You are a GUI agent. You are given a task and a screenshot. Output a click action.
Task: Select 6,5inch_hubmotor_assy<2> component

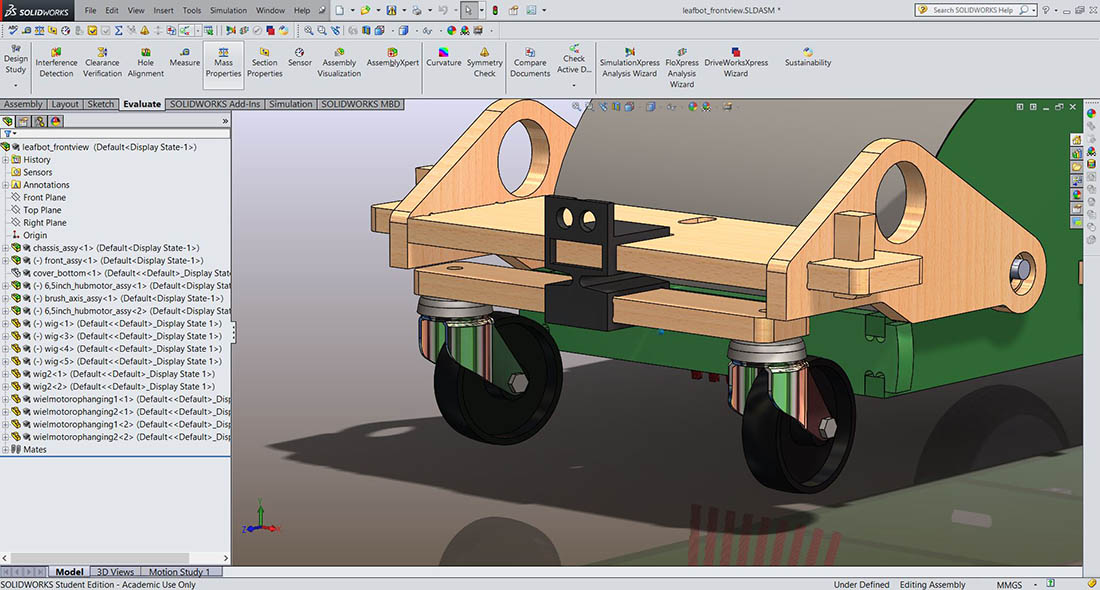coord(131,311)
